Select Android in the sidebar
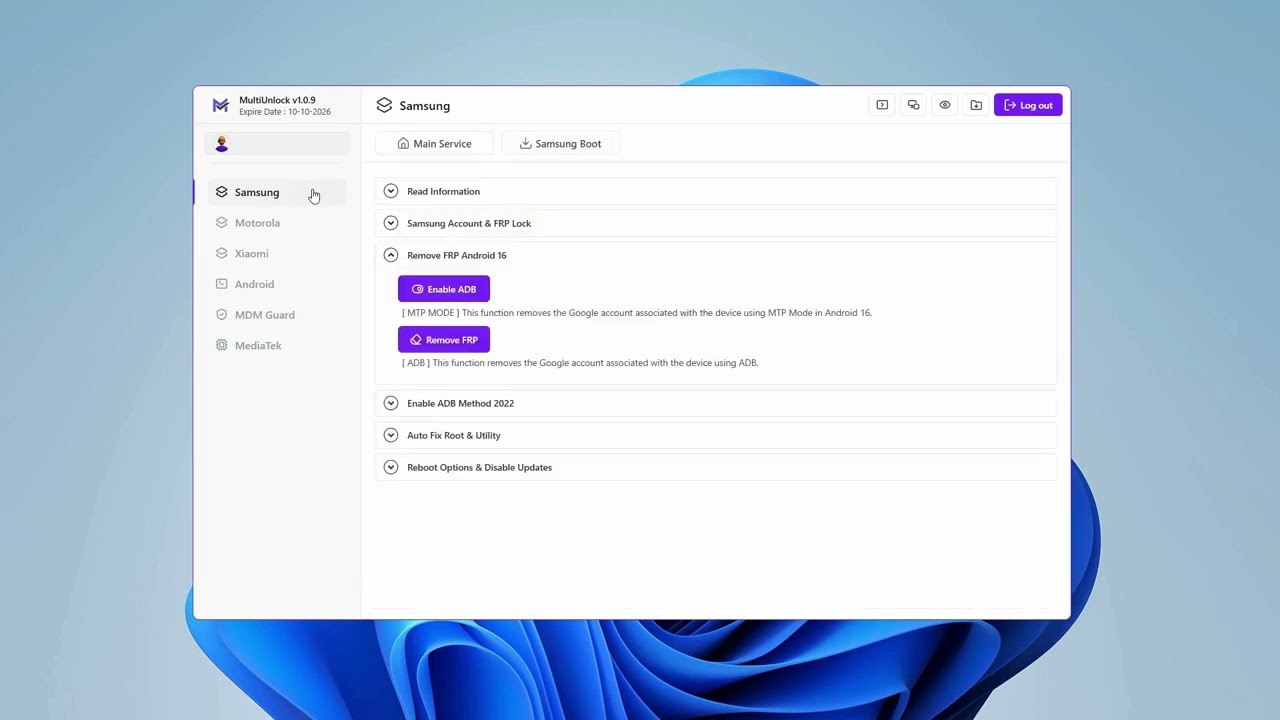This screenshot has width=1280, height=720. 277,284
